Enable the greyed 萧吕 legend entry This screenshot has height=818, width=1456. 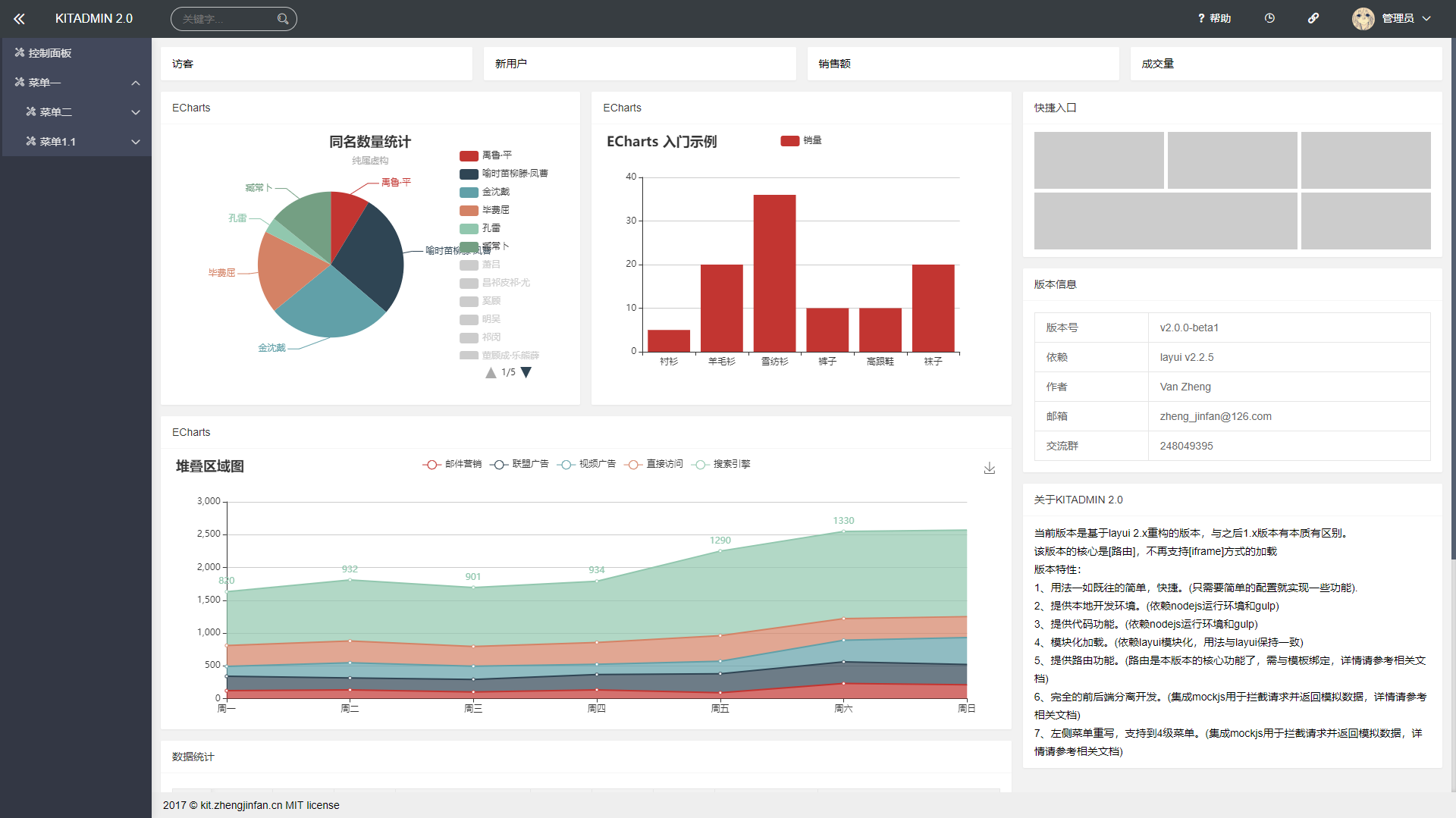(x=480, y=265)
